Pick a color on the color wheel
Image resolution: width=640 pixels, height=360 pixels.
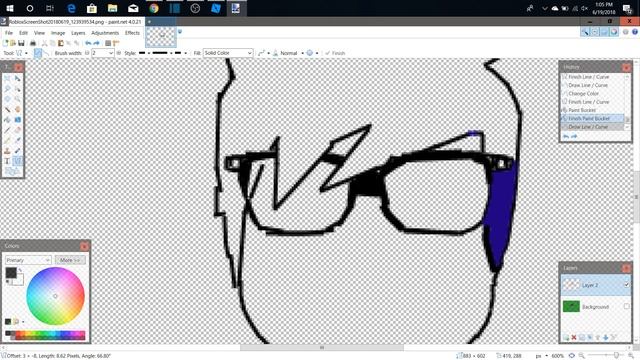click(x=56, y=296)
